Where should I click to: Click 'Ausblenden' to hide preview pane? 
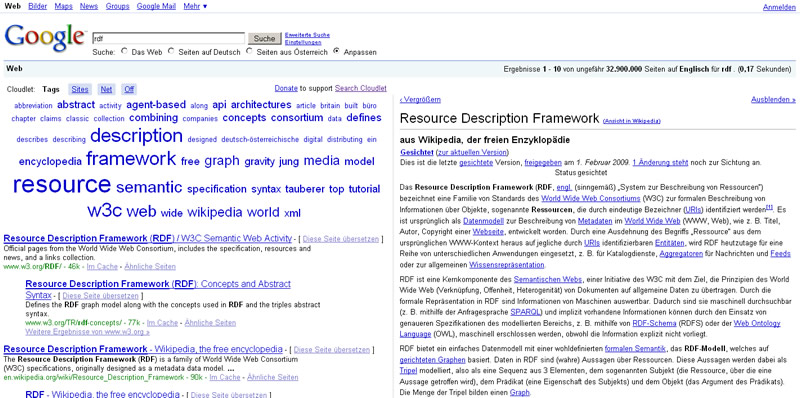click(773, 100)
